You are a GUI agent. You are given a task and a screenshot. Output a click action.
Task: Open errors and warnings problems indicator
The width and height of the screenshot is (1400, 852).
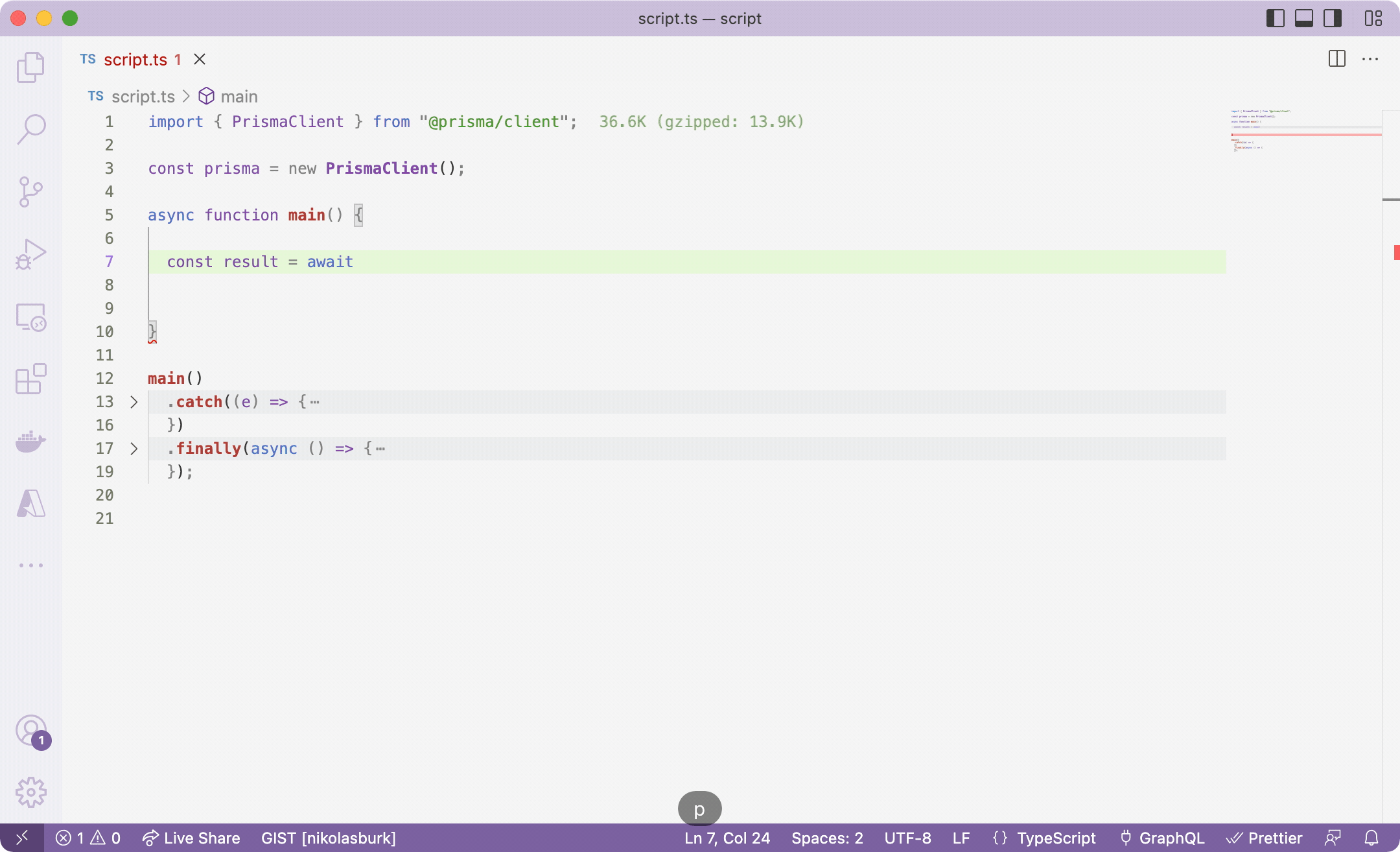88,838
